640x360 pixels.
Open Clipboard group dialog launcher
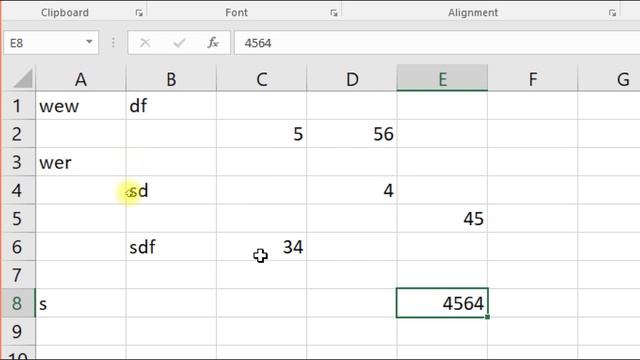139,13
